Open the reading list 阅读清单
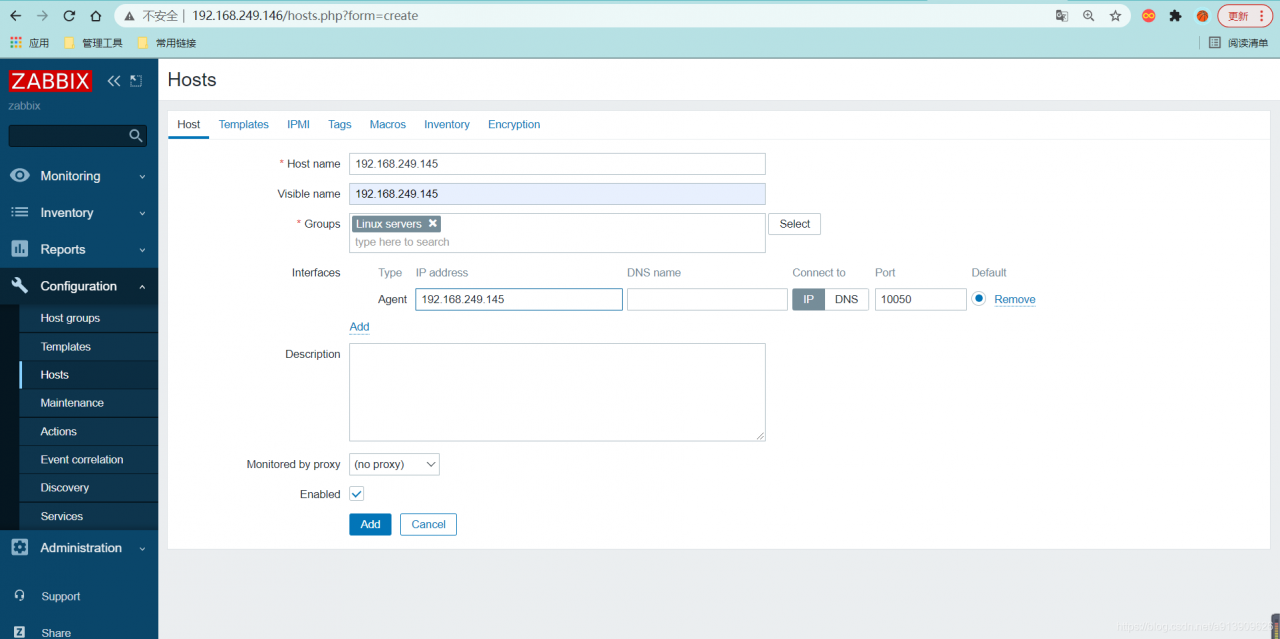This screenshot has width=1280, height=639. tap(1238, 43)
